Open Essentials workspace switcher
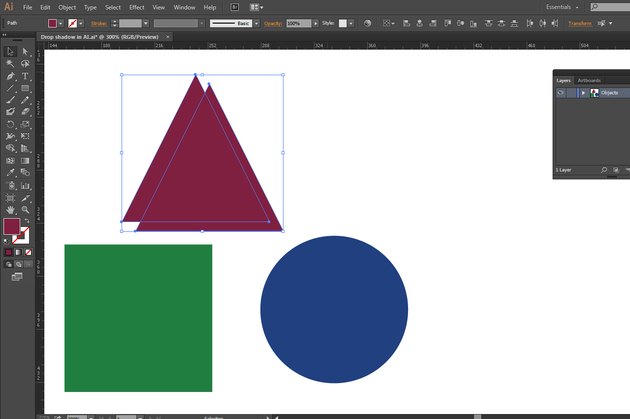The width and height of the screenshot is (630, 419). 562,7
